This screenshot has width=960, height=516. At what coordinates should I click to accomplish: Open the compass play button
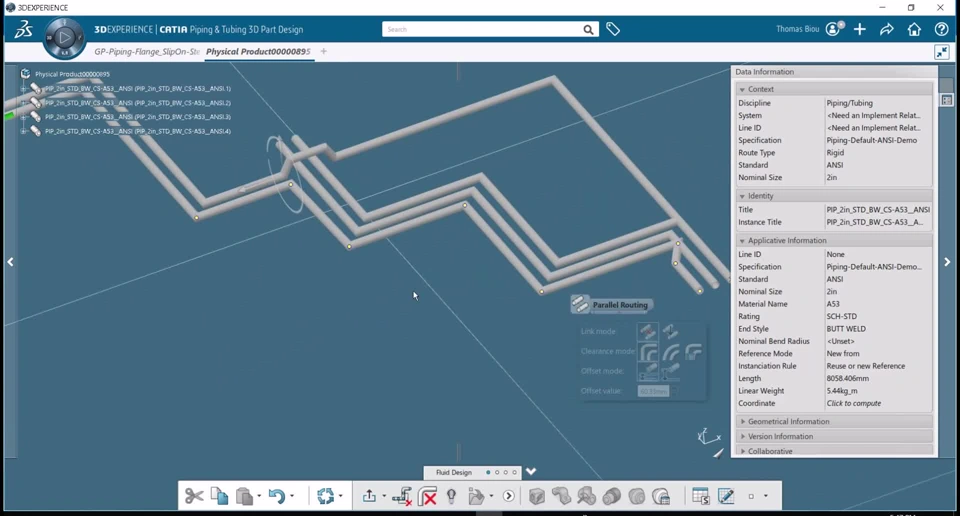64,38
